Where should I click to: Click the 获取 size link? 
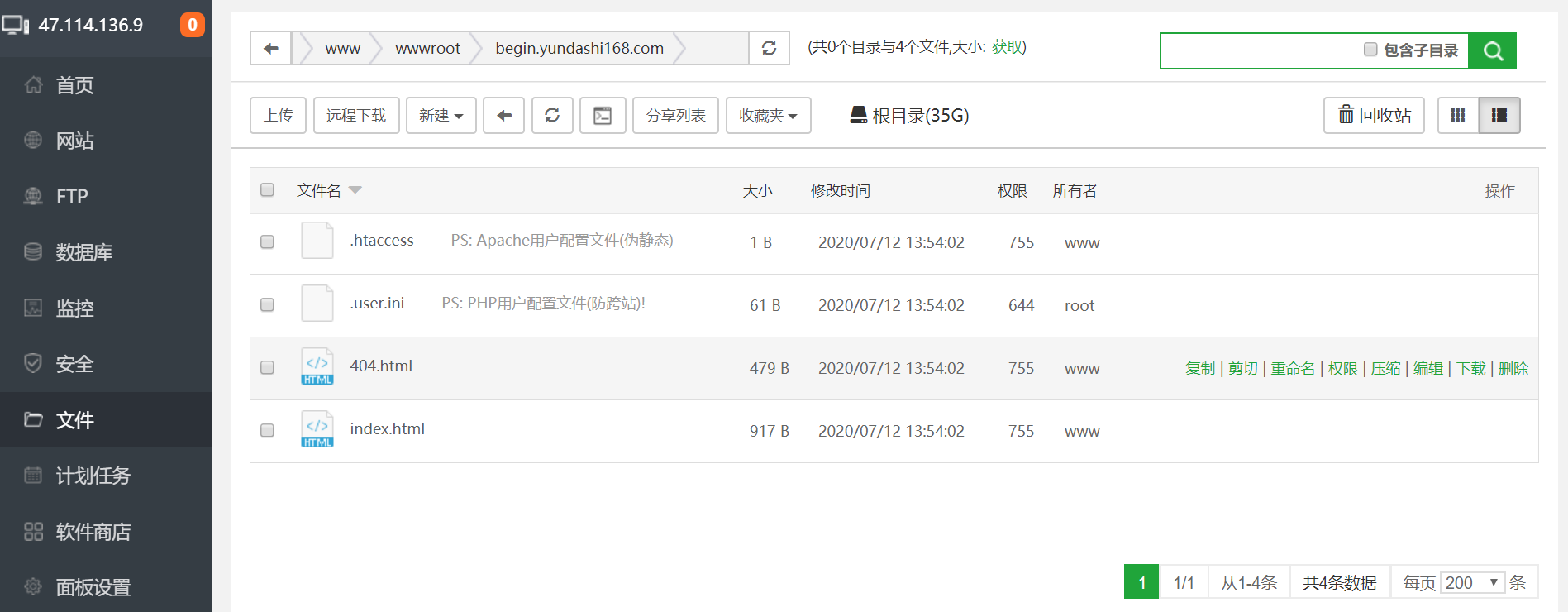(x=1006, y=47)
